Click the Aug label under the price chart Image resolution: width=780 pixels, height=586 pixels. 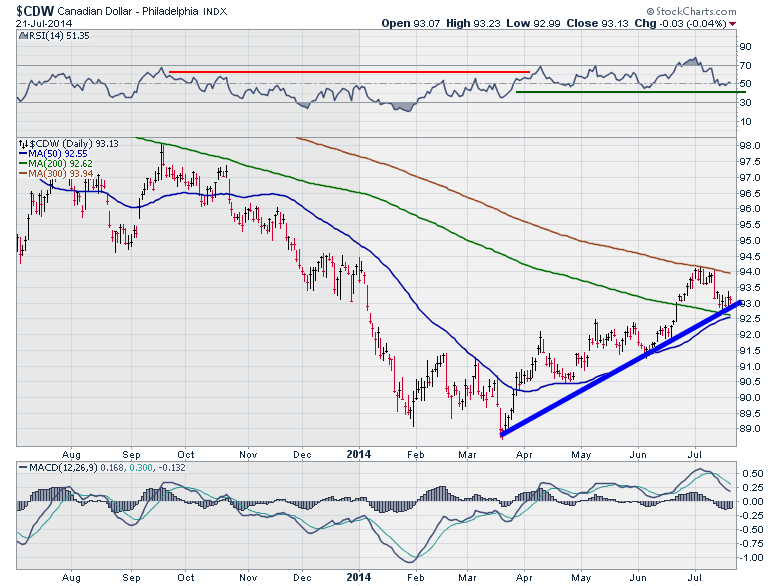coord(71,455)
